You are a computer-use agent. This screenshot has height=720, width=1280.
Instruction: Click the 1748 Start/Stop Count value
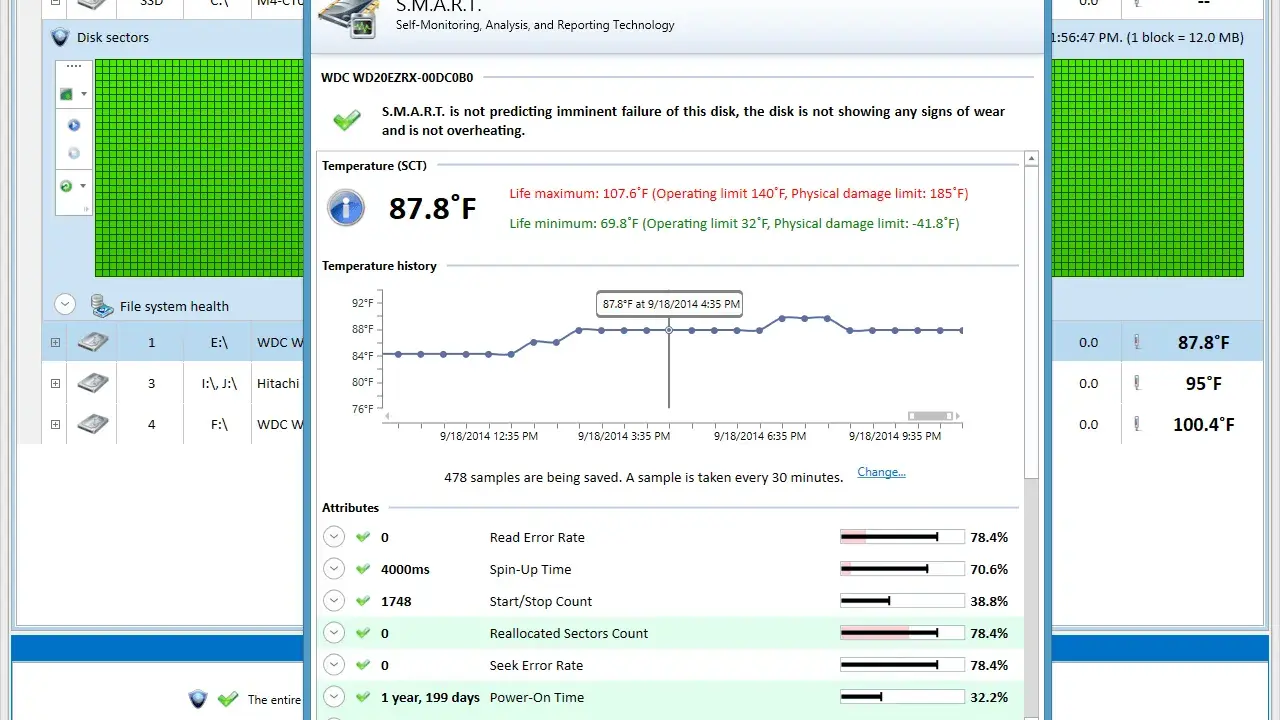point(396,601)
